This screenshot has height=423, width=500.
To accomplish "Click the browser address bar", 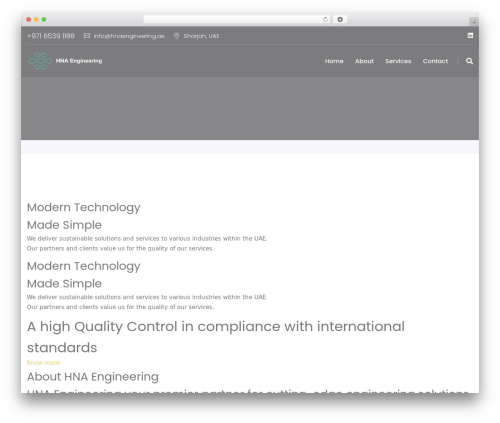I will tap(237, 19).
